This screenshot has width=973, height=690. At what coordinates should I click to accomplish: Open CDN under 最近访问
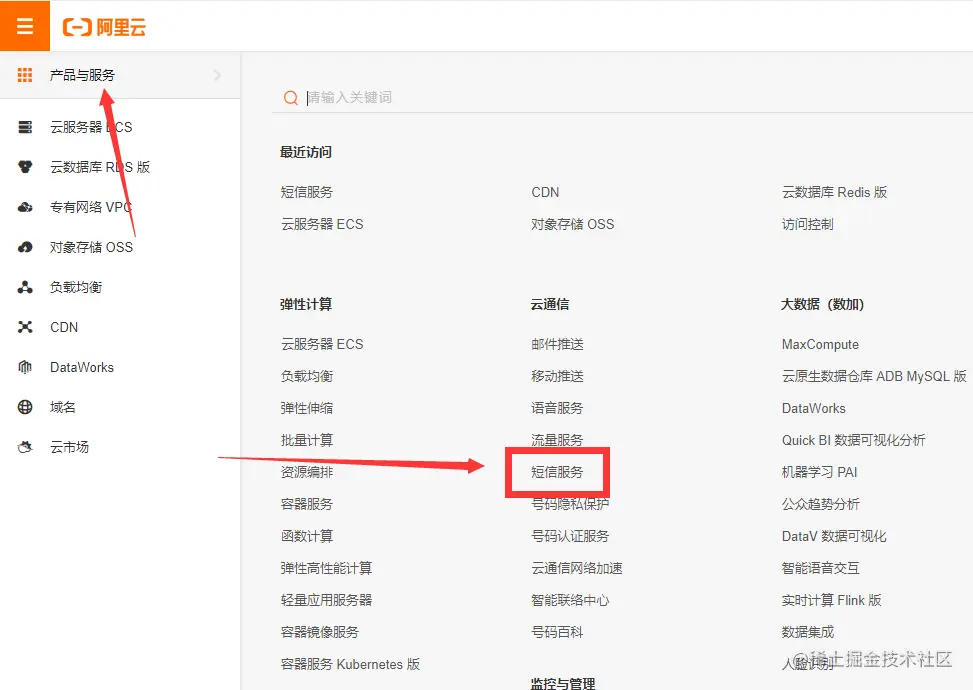click(x=545, y=192)
